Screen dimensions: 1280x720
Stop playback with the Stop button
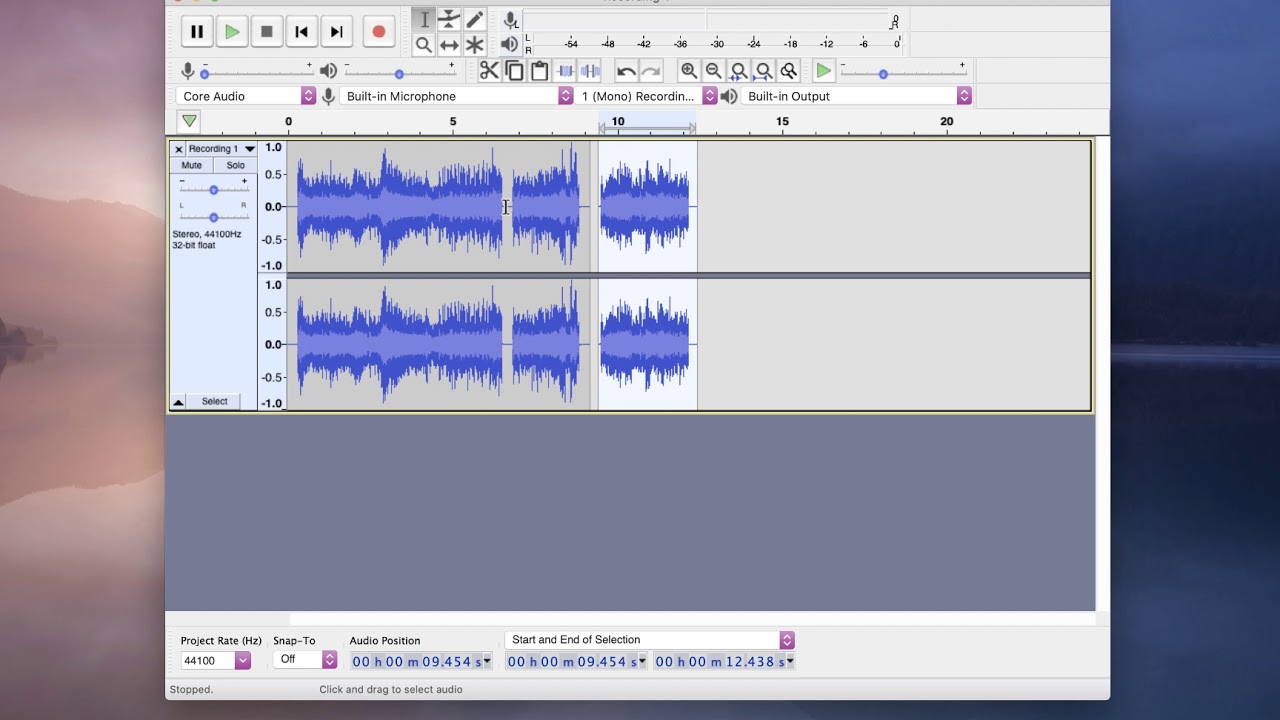(x=267, y=32)
